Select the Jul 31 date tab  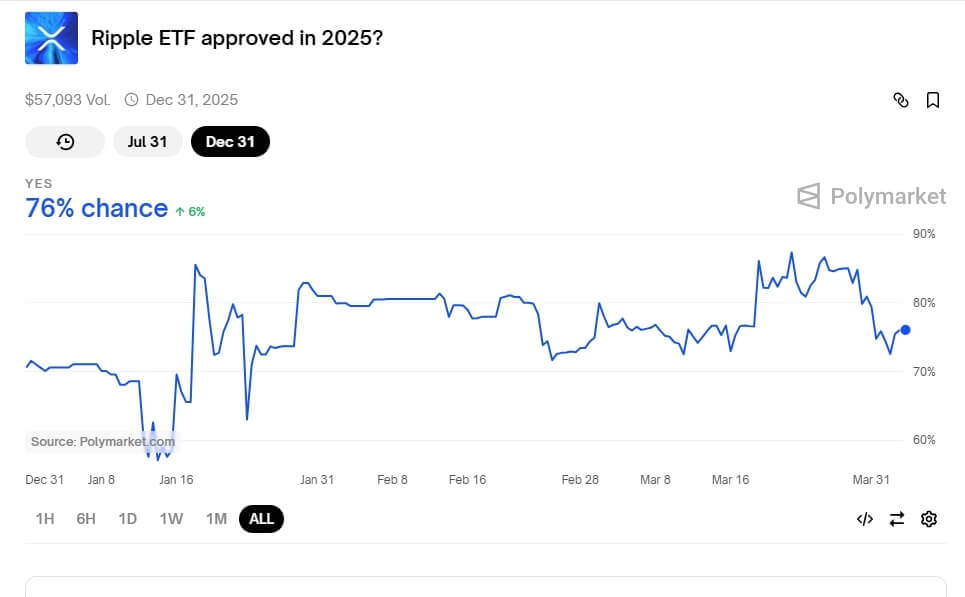[x=147, y=142]
